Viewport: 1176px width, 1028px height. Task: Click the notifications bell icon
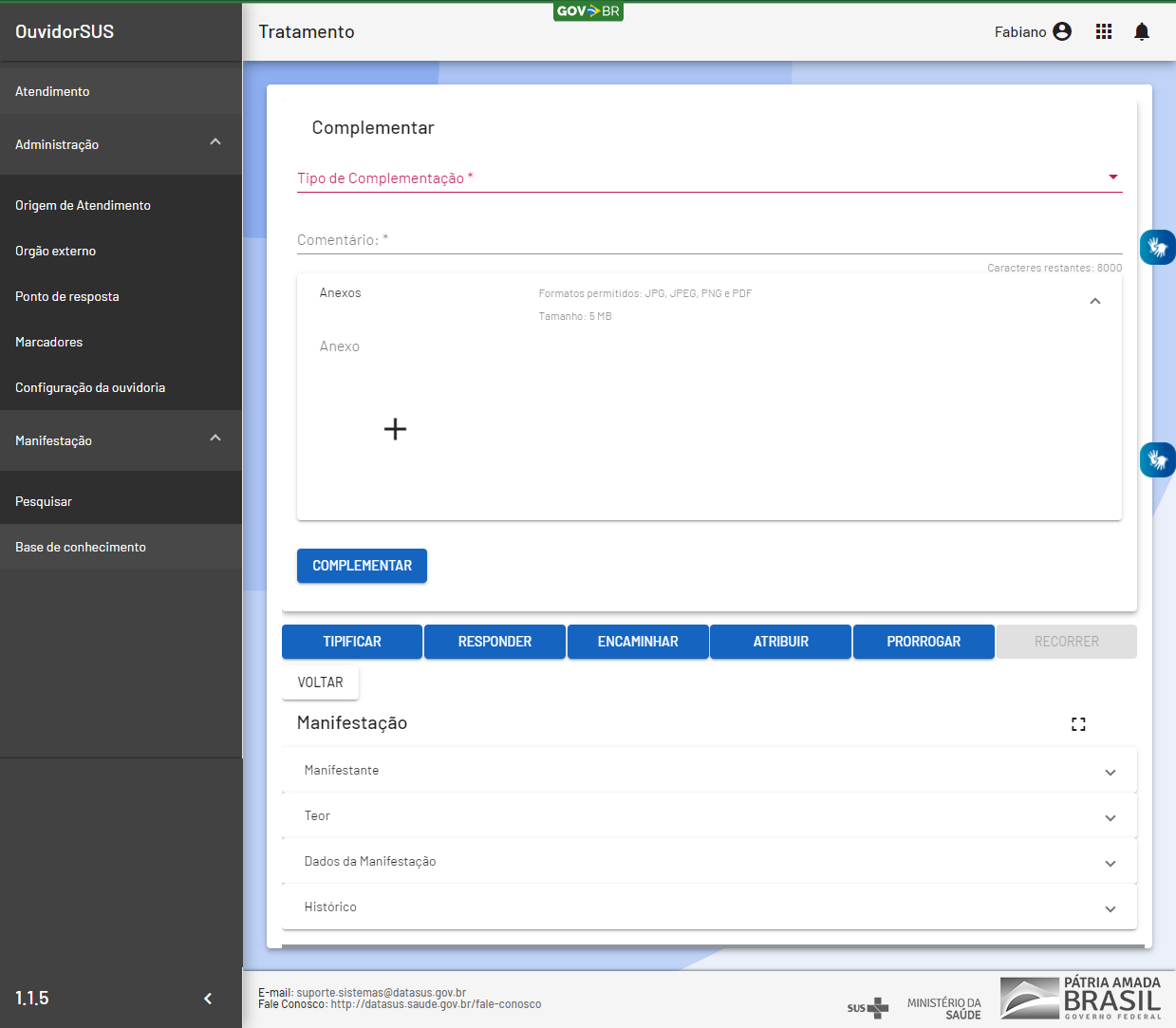[x=1142, y=31]
